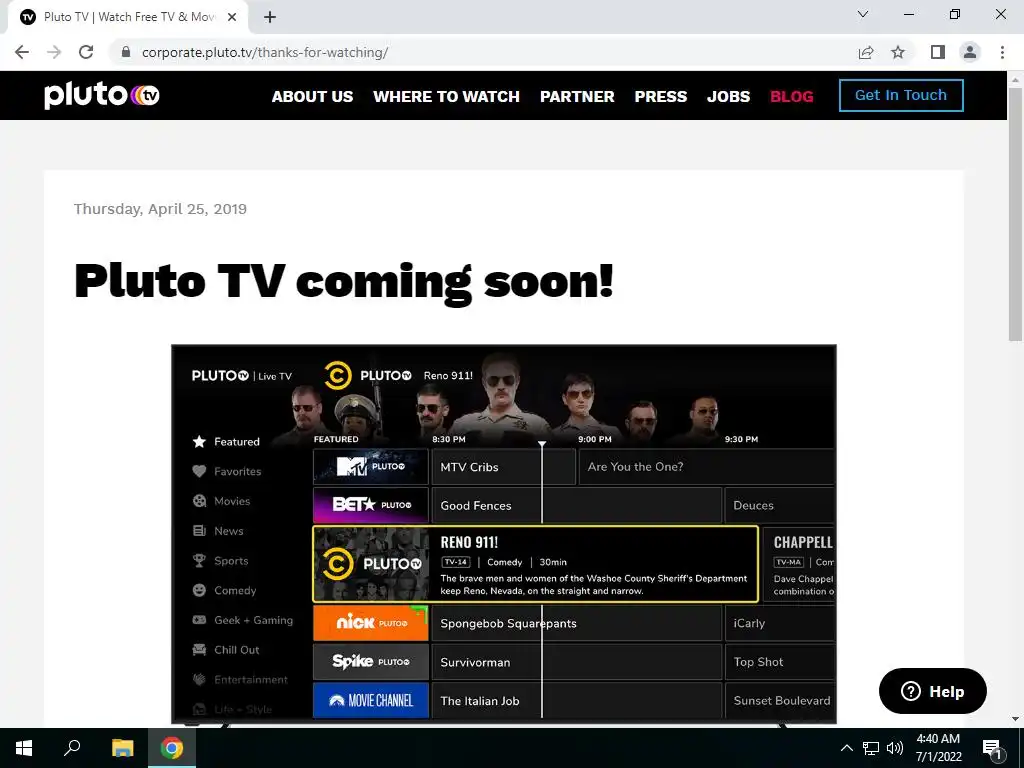The width and height of the screenshot is (1024, 768).
Task: Open the Chrome profile avatar
Action: pyautogui.click(x=970, y=52)
